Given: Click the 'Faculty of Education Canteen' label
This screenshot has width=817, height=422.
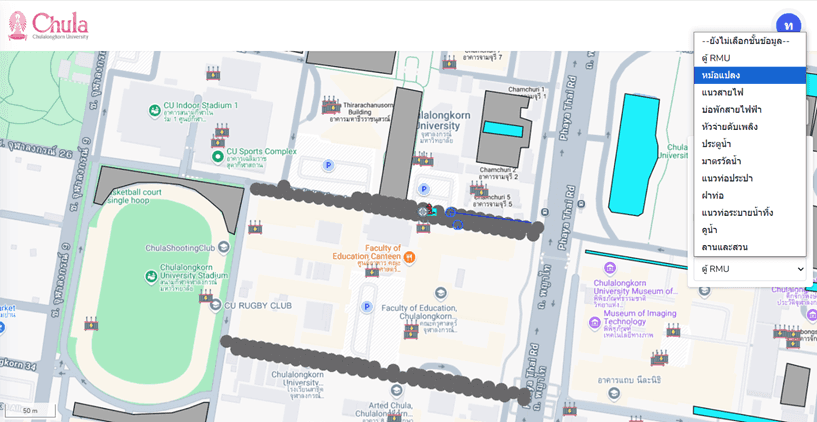Looking at the screenshot, I should 367,252.
